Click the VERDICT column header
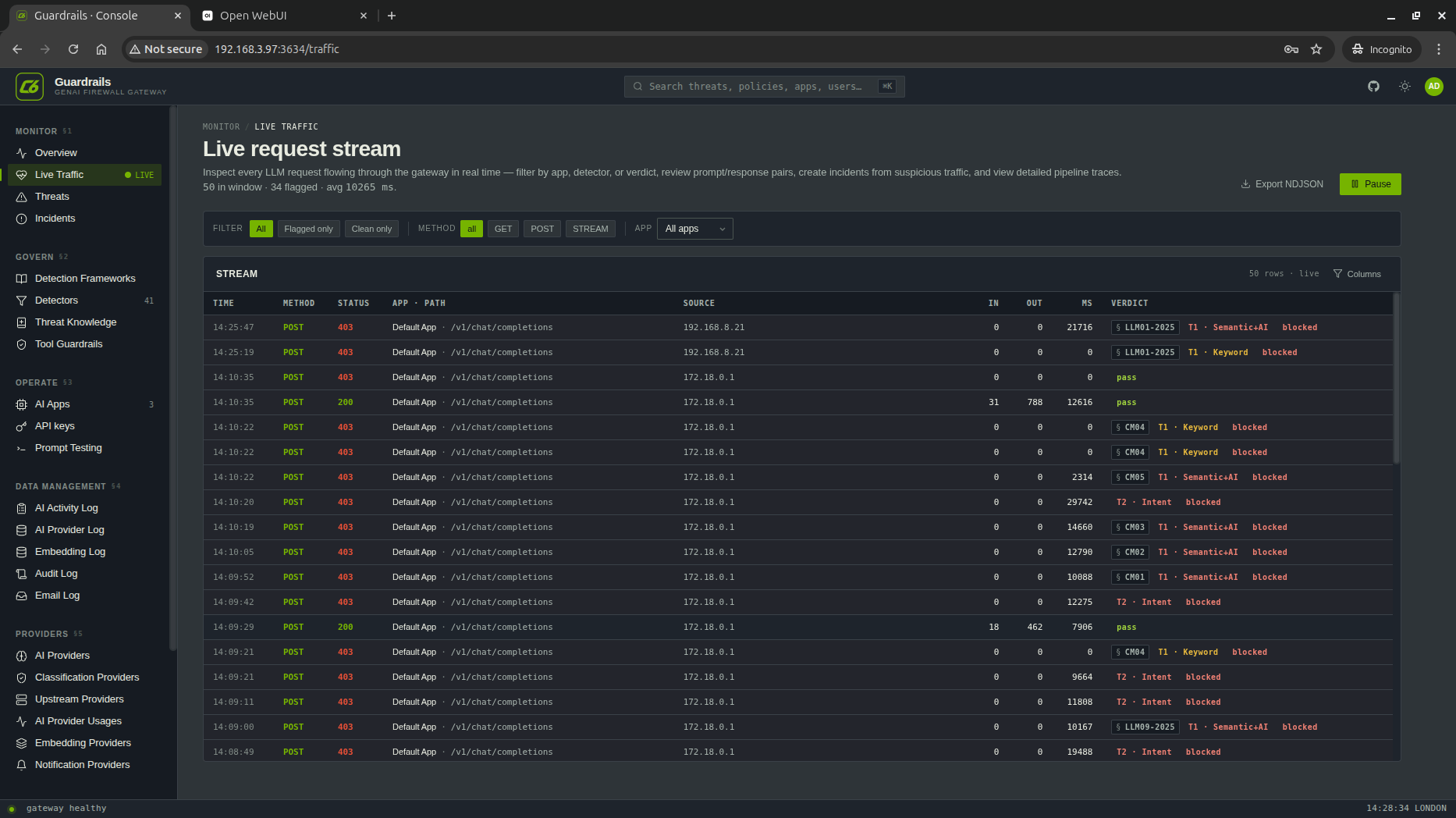Screen dimensions: 1456x818 1129,303
